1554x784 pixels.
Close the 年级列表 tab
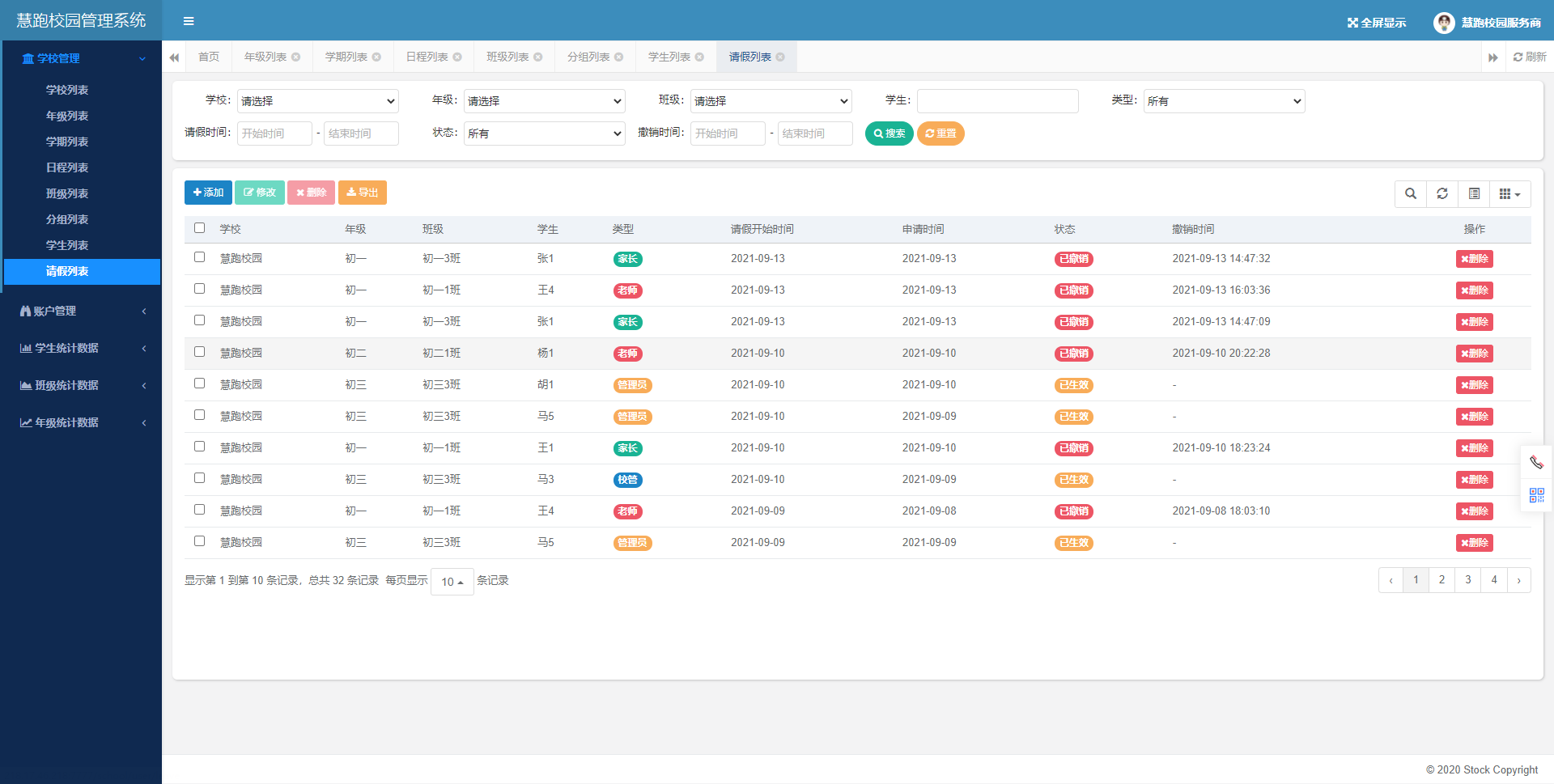[x=296, y=57]
